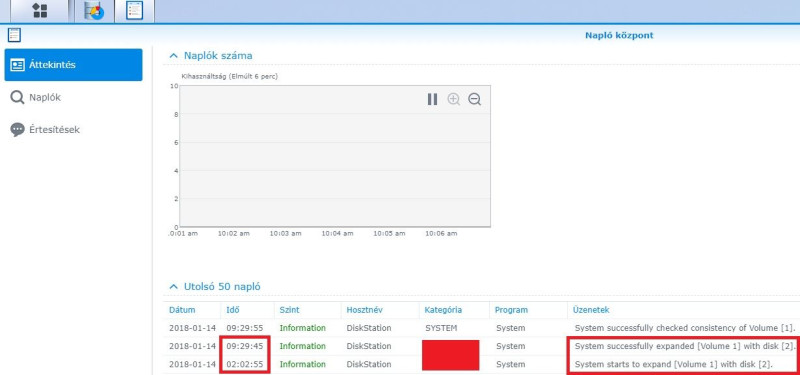This screenshot has height=375, width=800.
Task: Select the 09:29:45 time cell
Action: tap(245, 346)
